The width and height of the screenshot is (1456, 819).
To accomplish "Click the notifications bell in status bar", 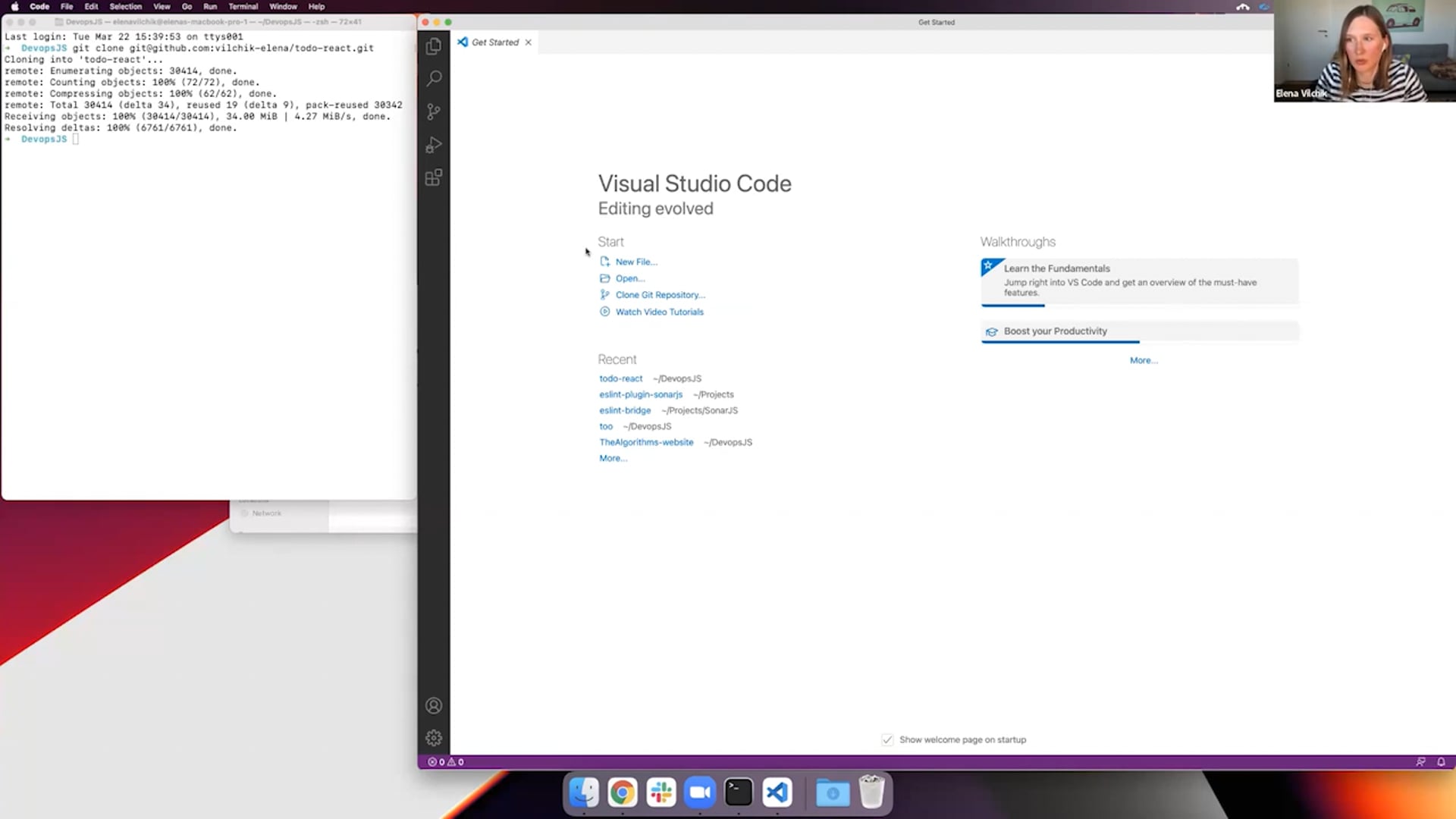I will click(x=1441, y=762).
